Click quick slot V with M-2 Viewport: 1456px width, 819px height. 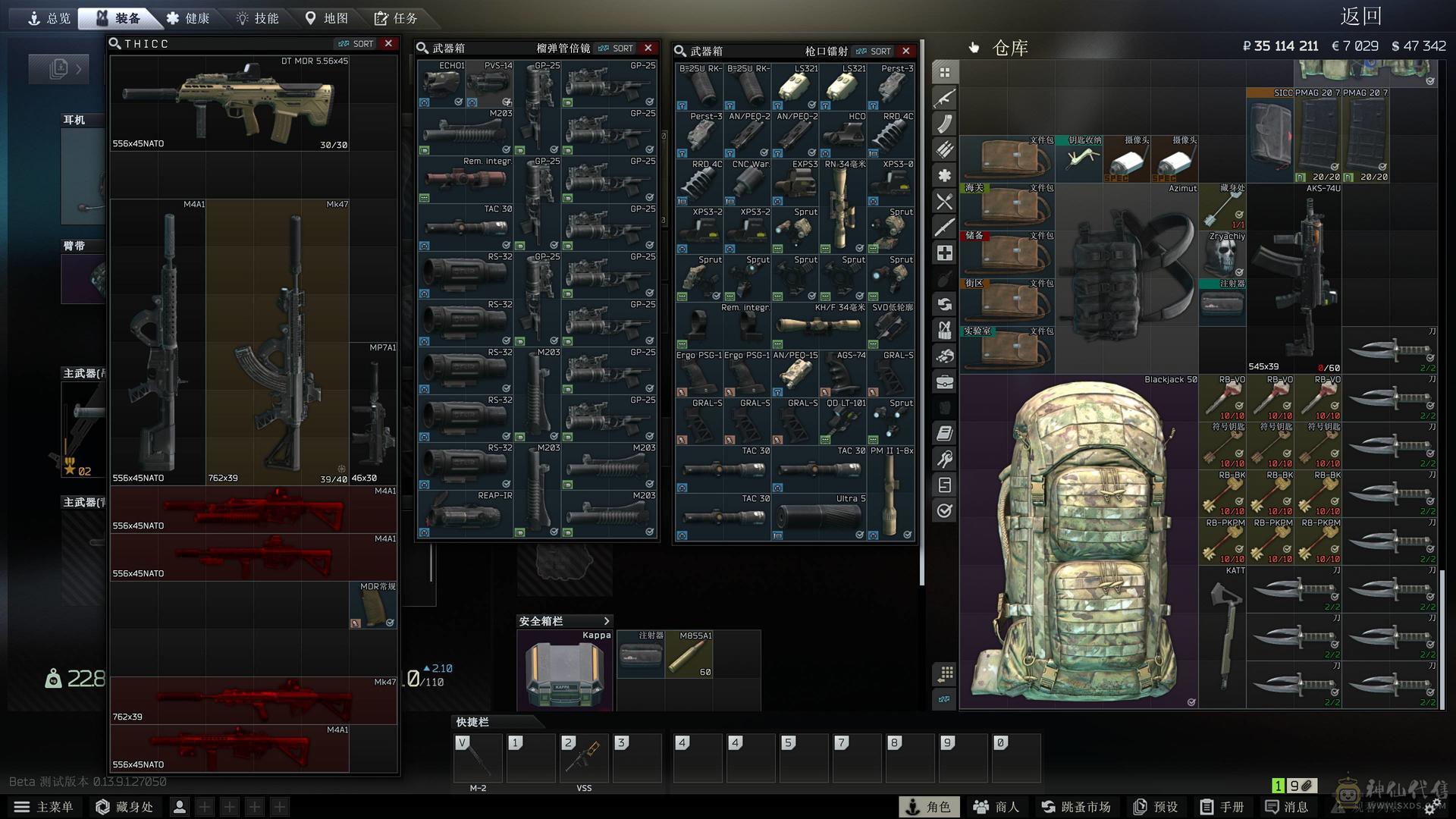478,758
